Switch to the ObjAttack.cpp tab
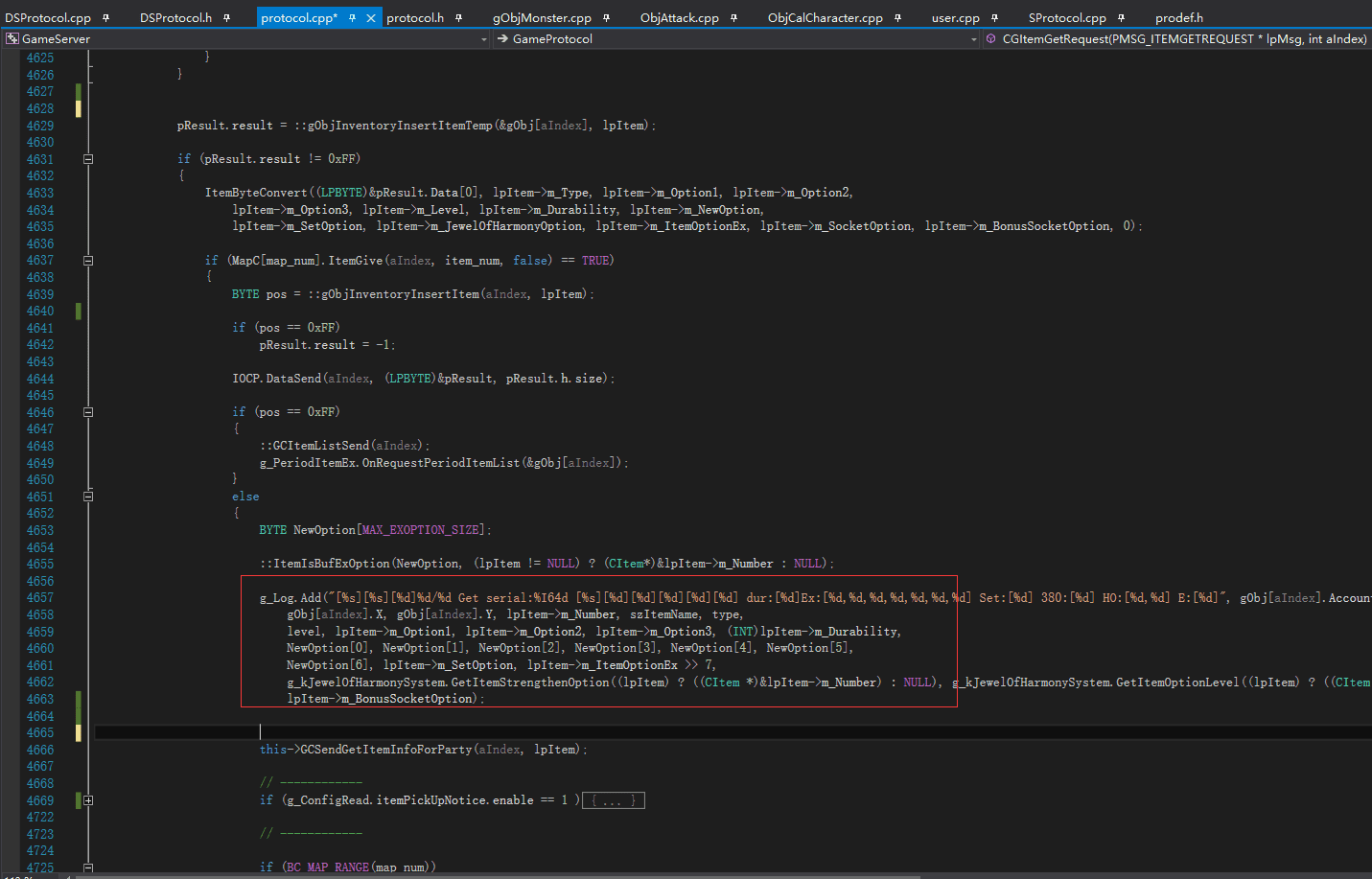Screen dimensions: 1372x879 click(680, 17)
